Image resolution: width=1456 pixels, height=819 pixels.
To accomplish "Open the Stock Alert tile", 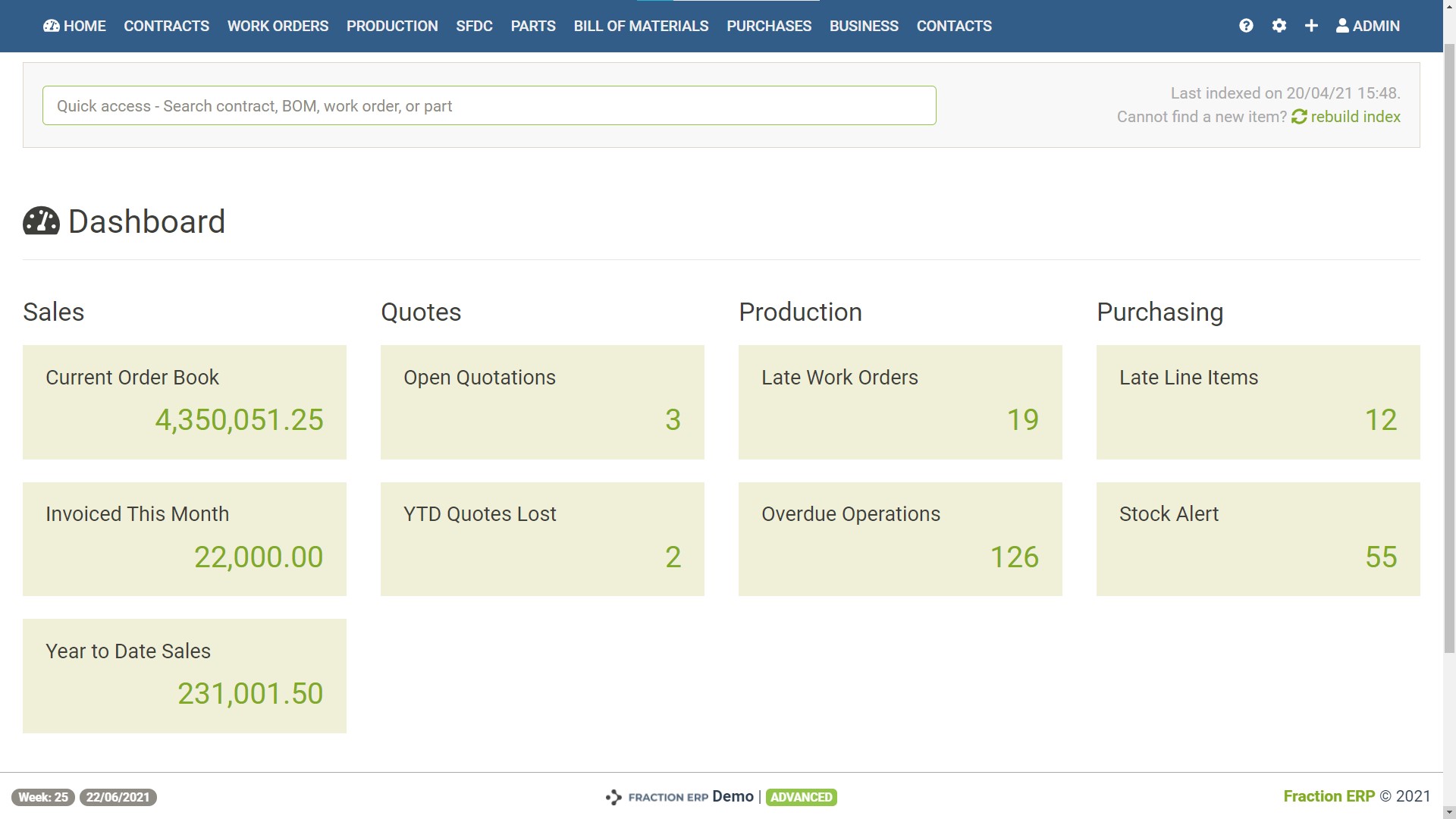I will 1258,538.
